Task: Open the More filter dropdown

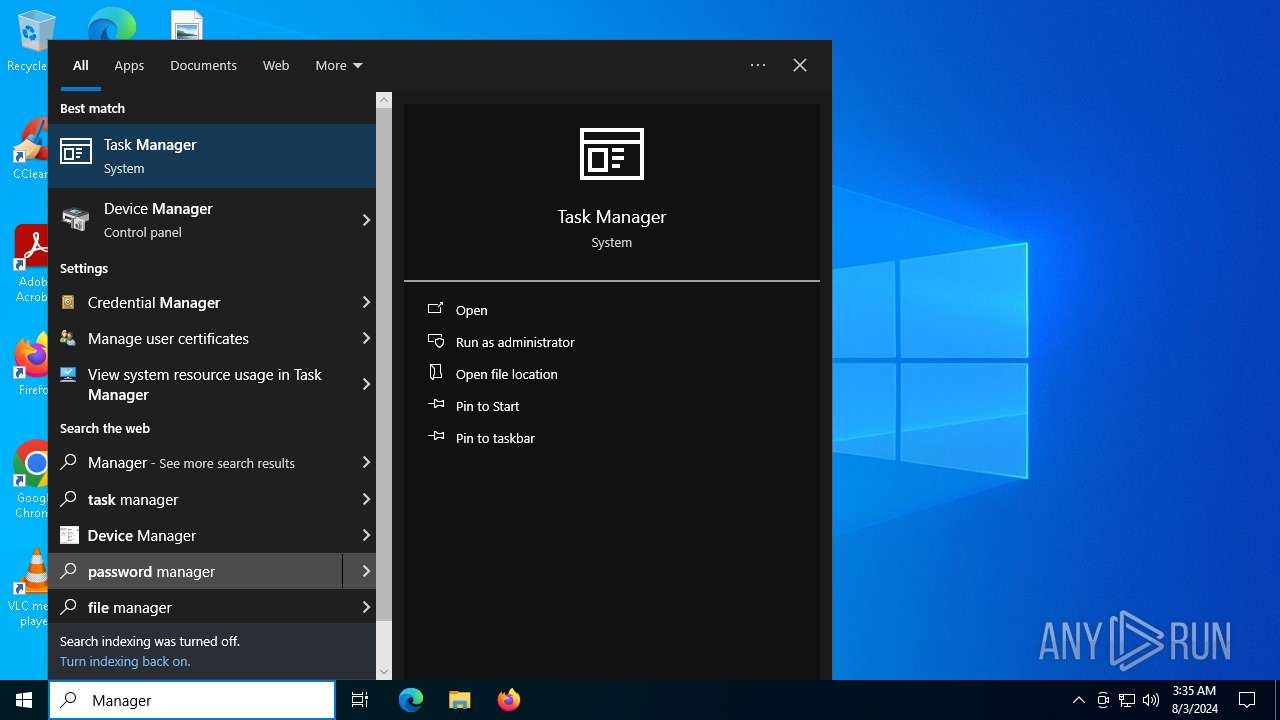Action: [x=339, y=65]
